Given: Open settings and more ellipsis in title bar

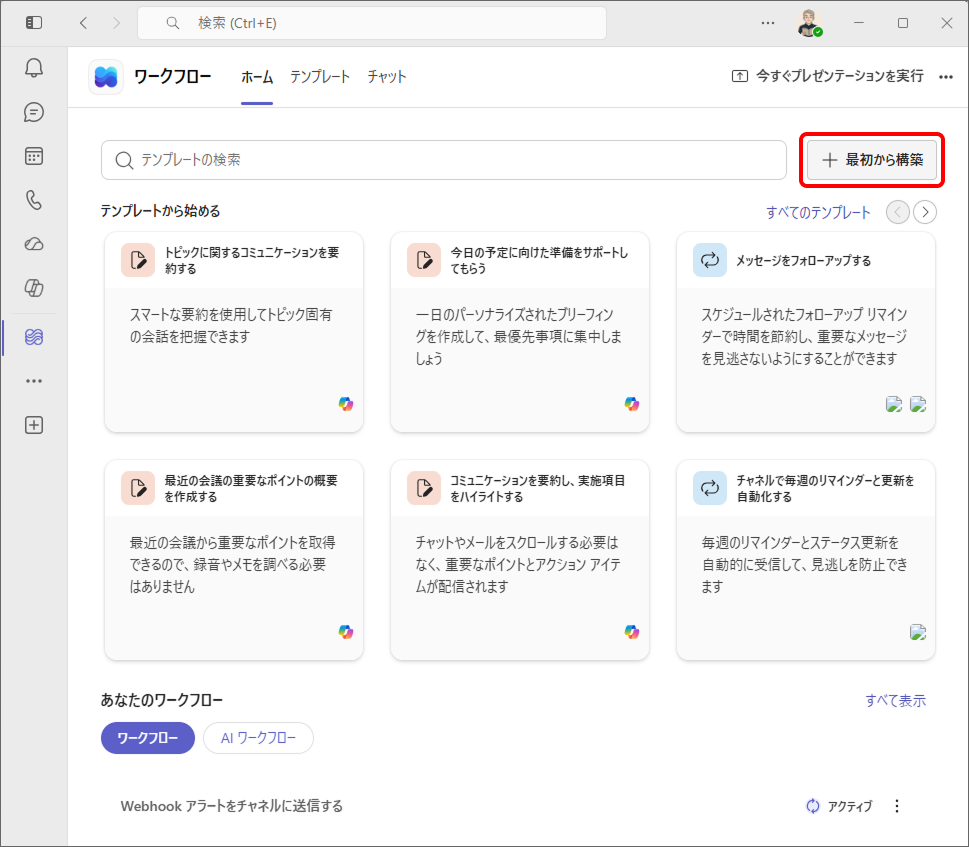Looking at the screenshot, I should (x=768, y=23).
